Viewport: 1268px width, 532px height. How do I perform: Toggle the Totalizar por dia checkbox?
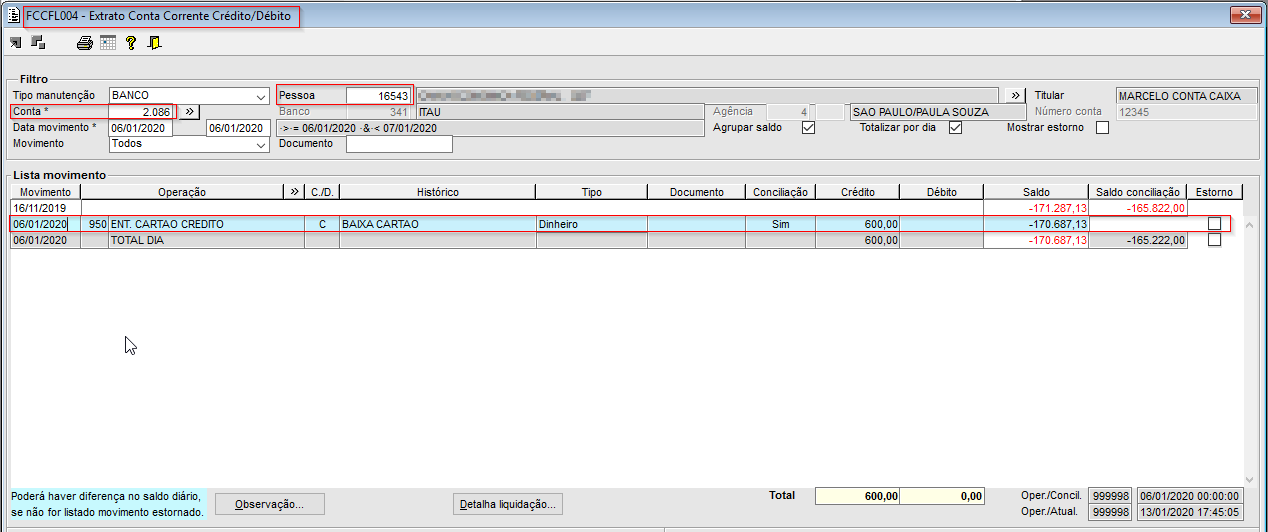[x=955, y=128]
